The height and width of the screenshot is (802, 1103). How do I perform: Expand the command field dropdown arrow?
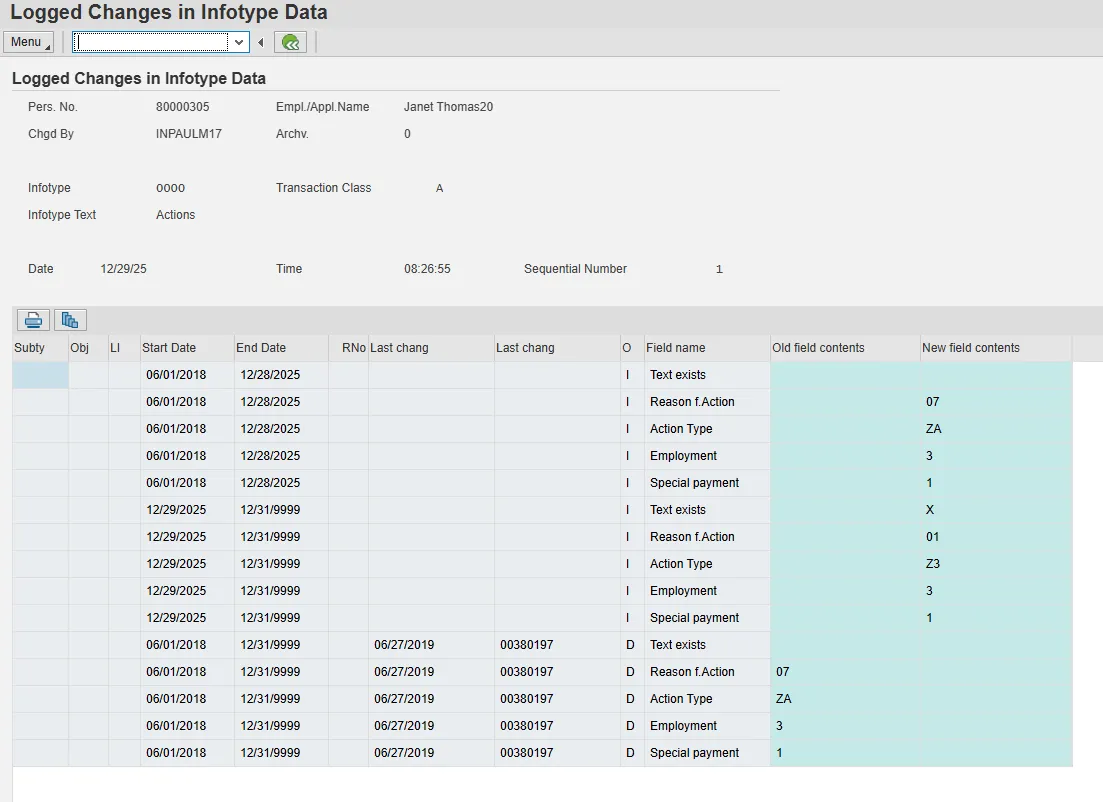click(x=239, y=42)
